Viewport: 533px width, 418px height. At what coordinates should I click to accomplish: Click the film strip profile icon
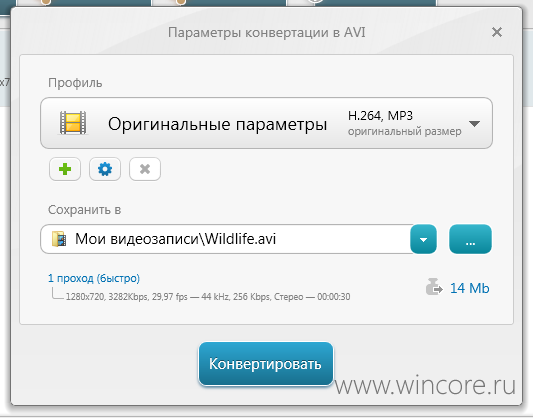(x=73, y=123)
